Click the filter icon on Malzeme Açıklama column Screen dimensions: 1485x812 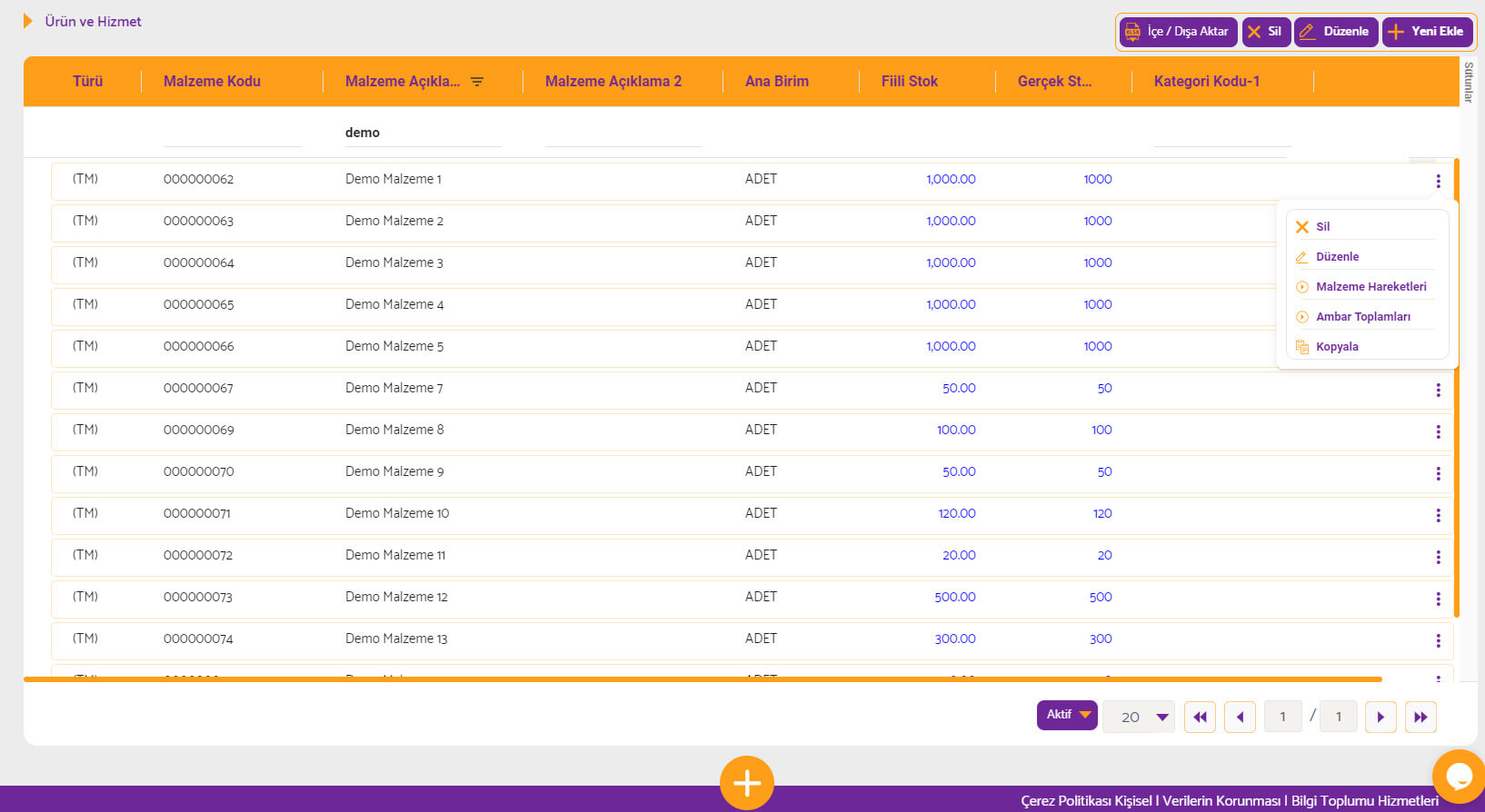[477, 82]
